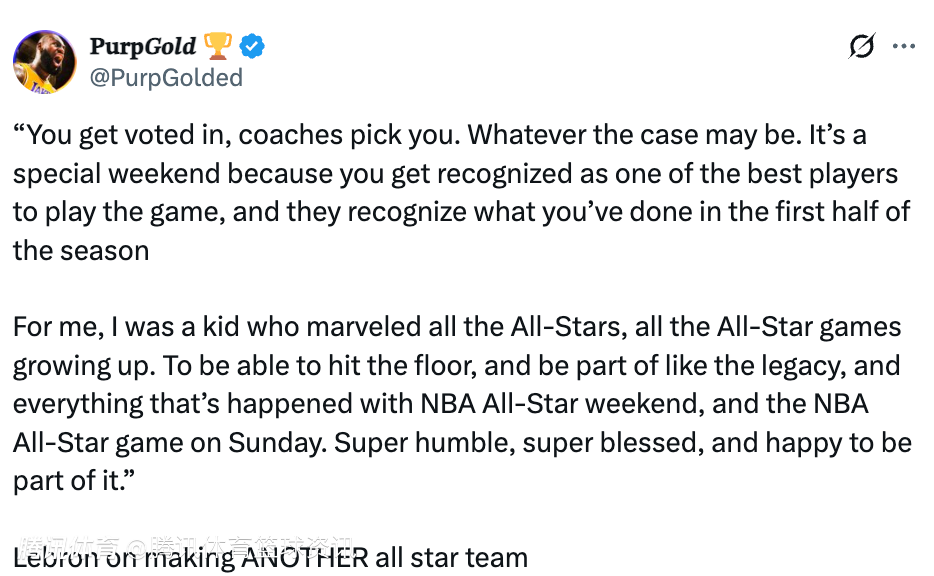Click the words "growing up" in tweet
934x576 pixels.
pos(82,366)
